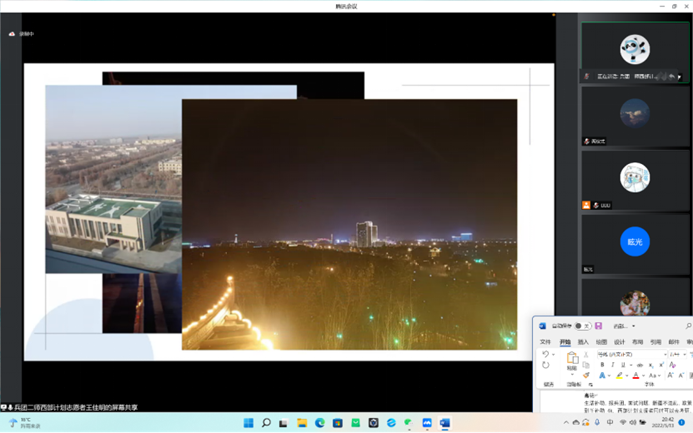This screenshot has width=693, height=433.
Task: Switch to the 设计 (Design) ribbon tab
Action: click(x=620, y=342)
